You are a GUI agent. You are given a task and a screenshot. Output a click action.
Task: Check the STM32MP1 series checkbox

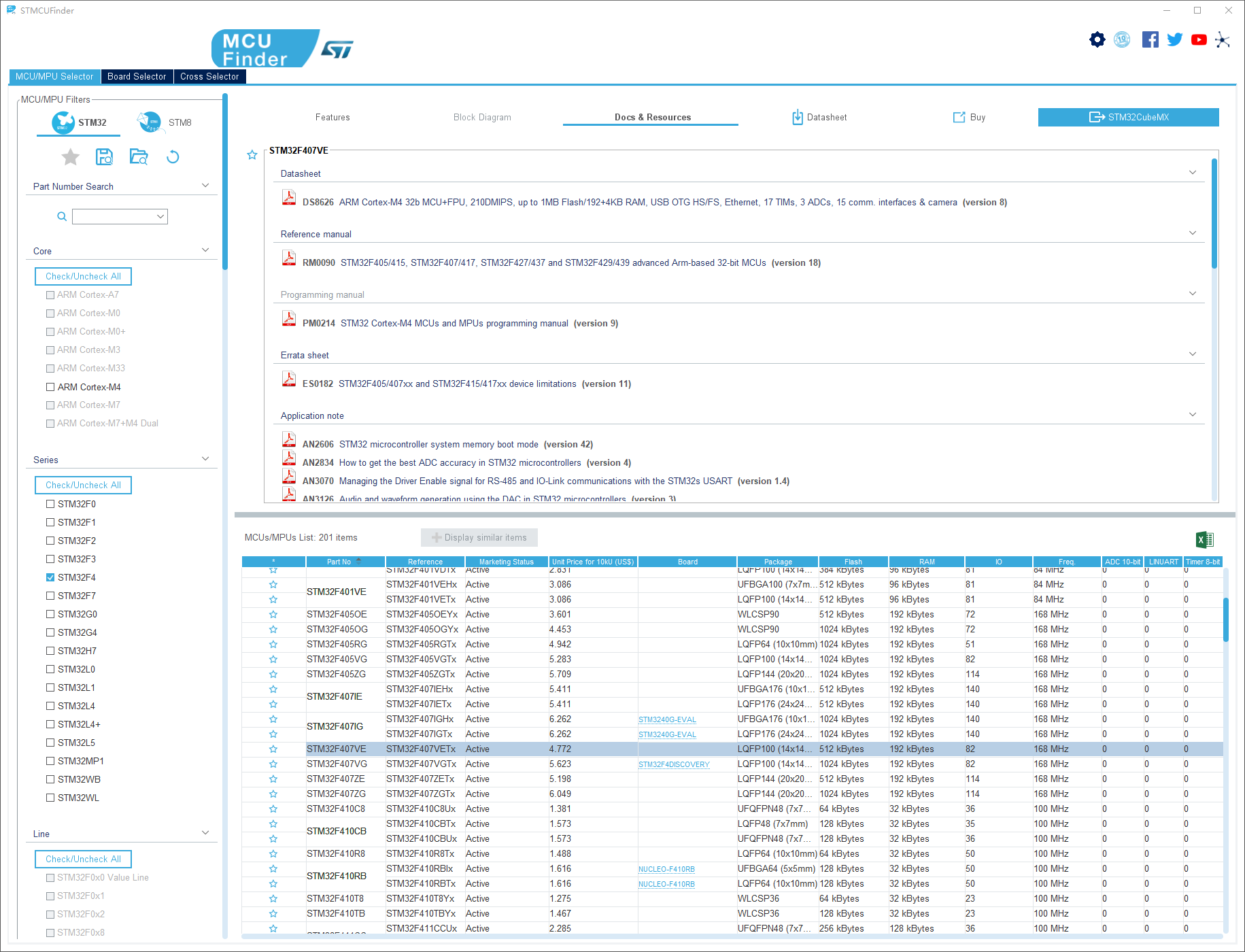click(x=50, y=761)
